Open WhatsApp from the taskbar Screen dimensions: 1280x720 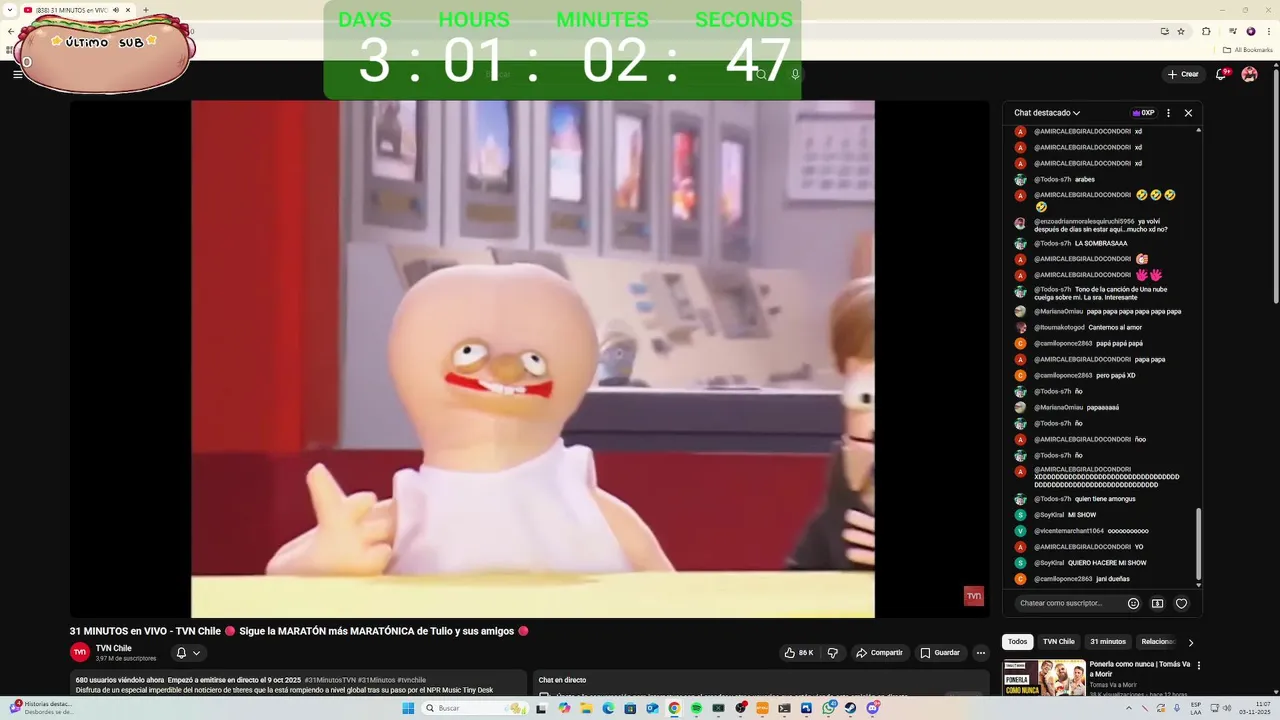click(x=829, y=708)
